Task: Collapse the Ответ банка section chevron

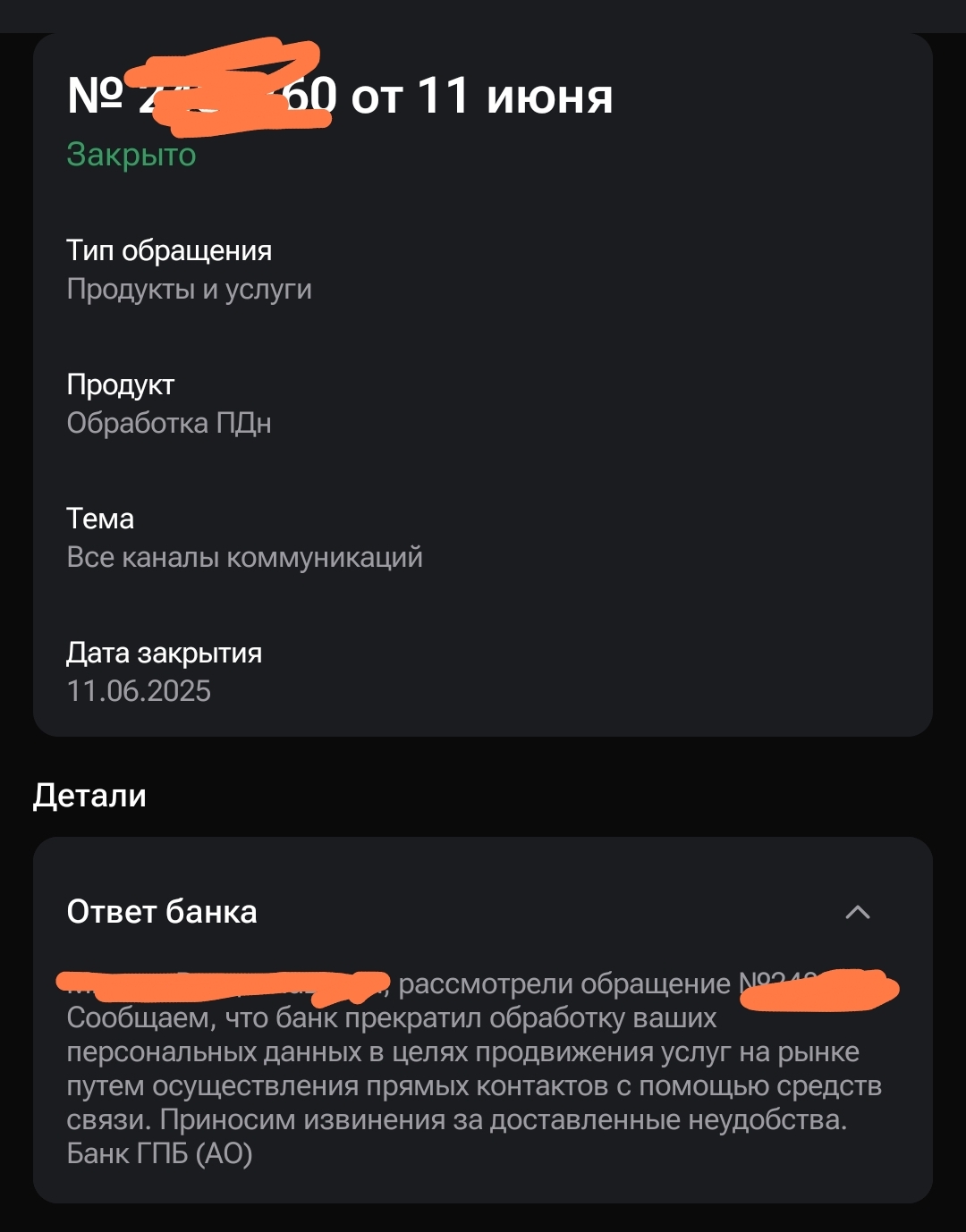Action: [857, 912]
